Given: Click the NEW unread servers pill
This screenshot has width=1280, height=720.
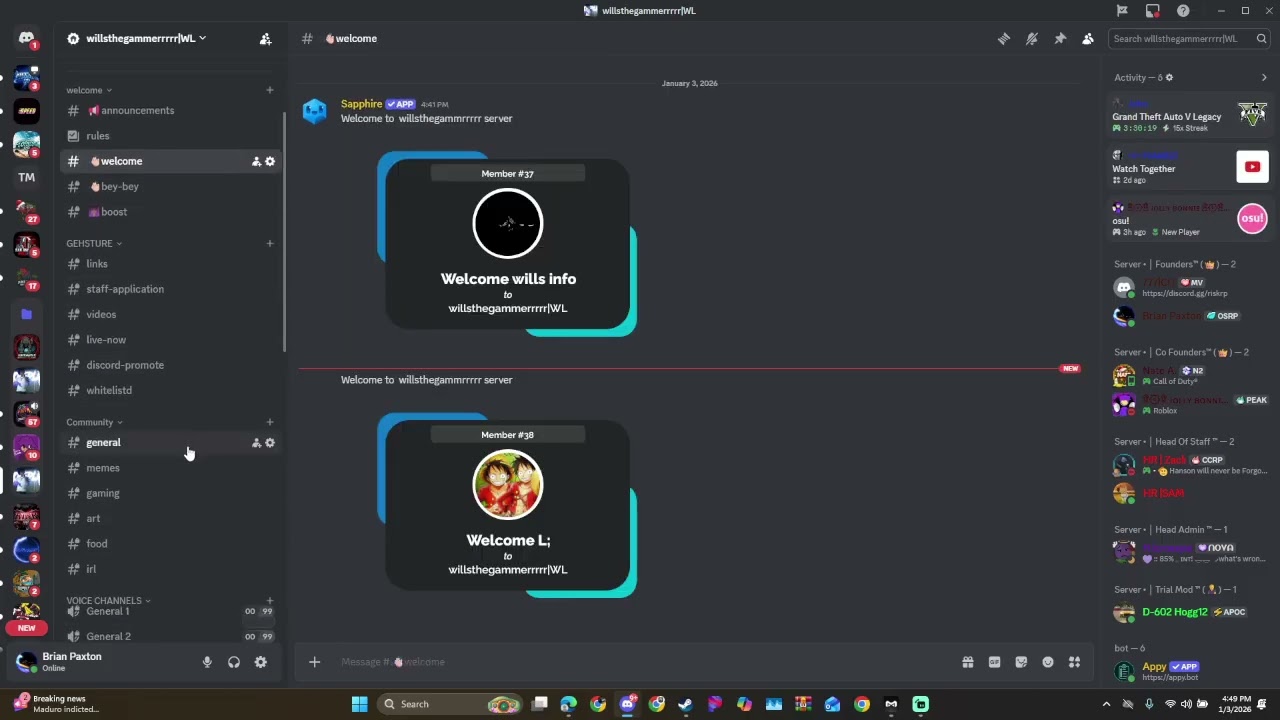Looking at the screenshot, I should tap(27, 628).
